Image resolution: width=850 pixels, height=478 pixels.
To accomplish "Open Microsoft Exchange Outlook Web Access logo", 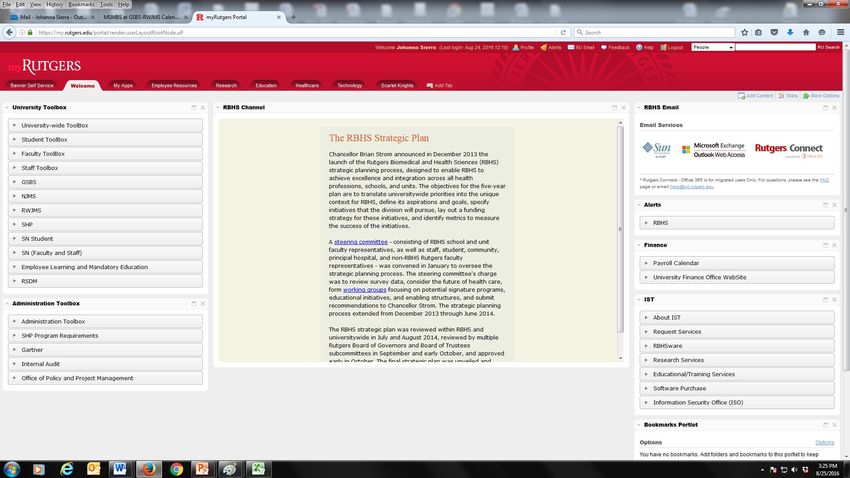I will pyautogui.click(x=713, y=150).
